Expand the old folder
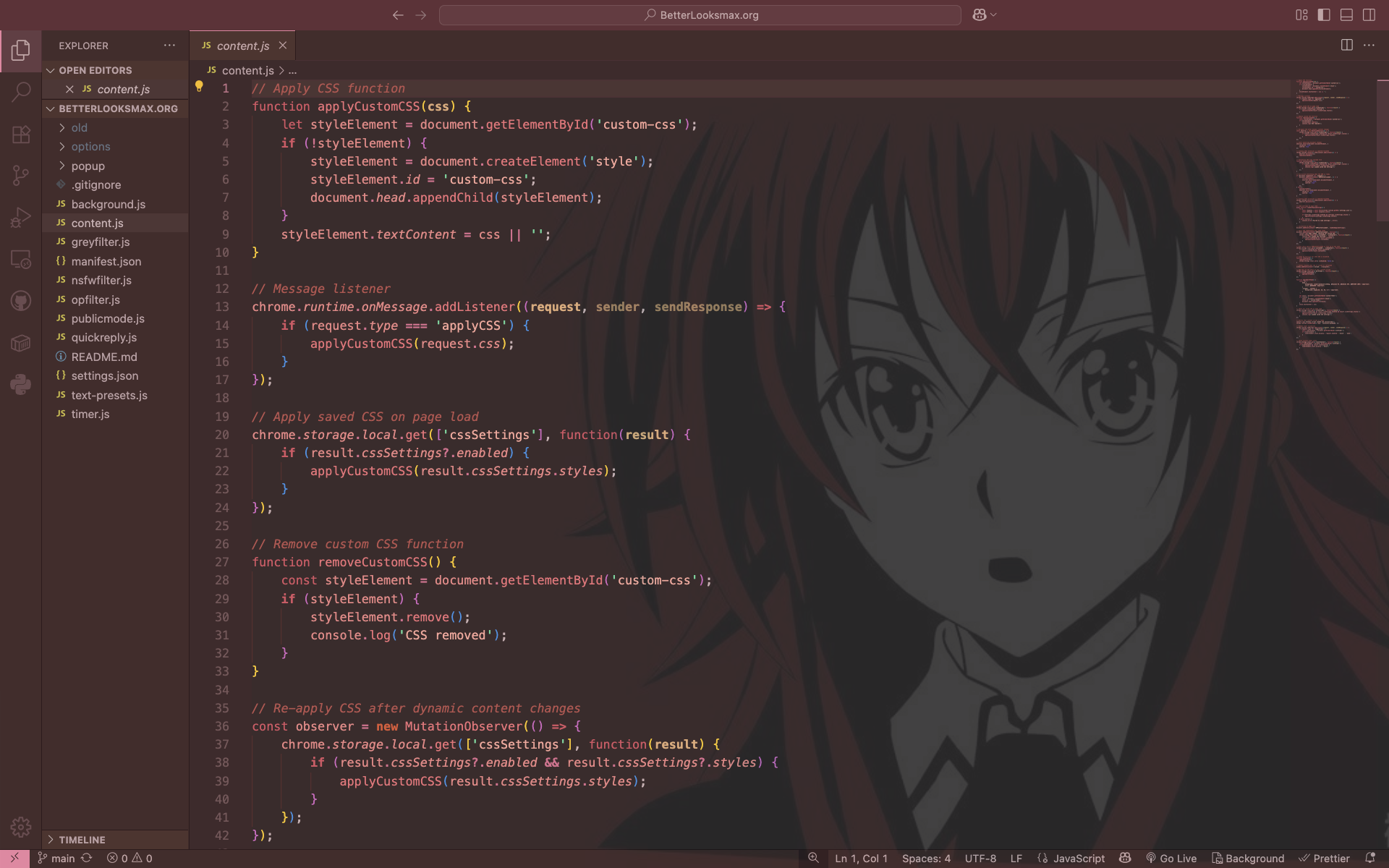Screen dimensions: 1389x868 click(116, 127)
